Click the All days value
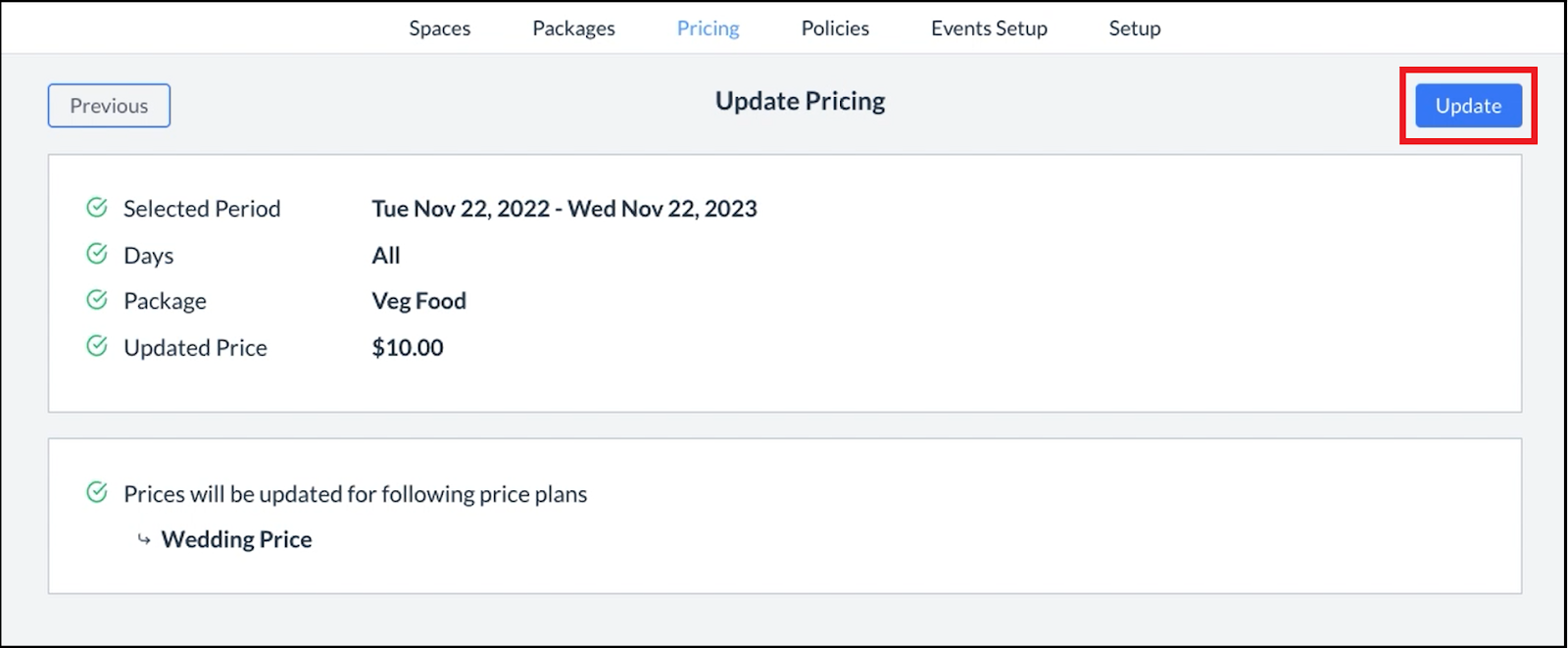 (385, 255)
